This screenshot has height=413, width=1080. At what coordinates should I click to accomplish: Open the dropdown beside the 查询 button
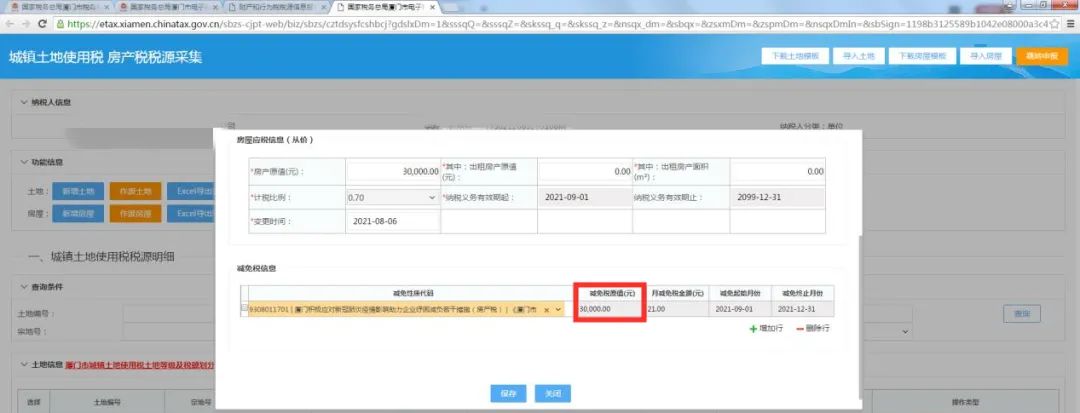pos(904,331)
